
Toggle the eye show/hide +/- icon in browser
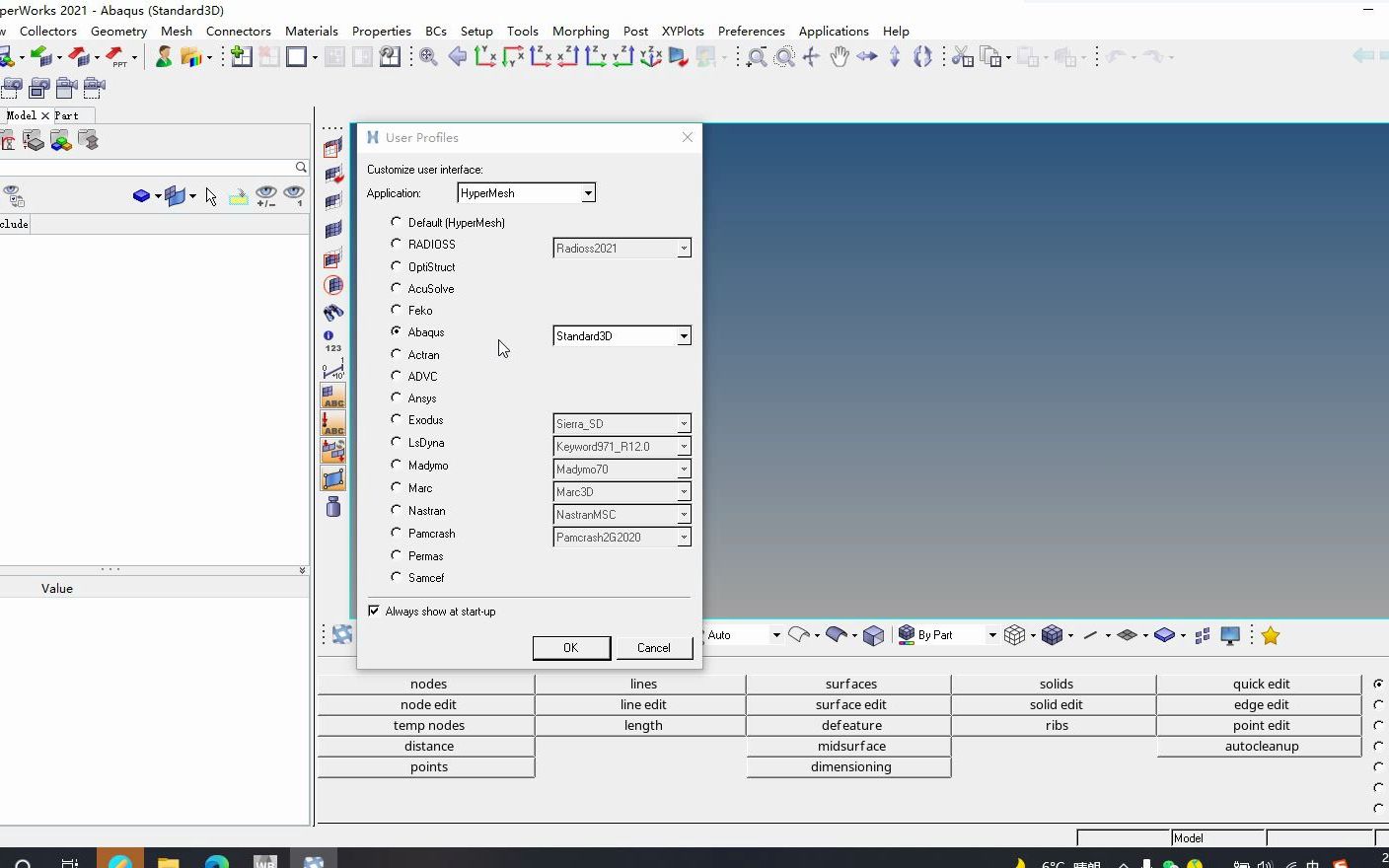[x=266, y=196]
